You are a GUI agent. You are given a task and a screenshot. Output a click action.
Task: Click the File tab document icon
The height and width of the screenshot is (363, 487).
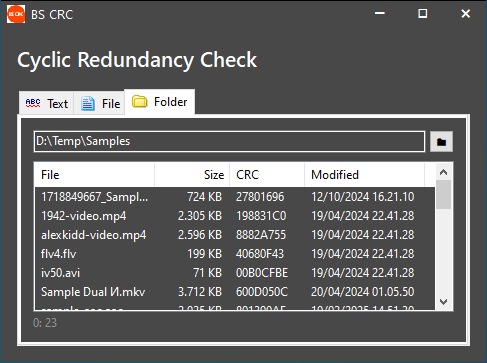point(88,103)
